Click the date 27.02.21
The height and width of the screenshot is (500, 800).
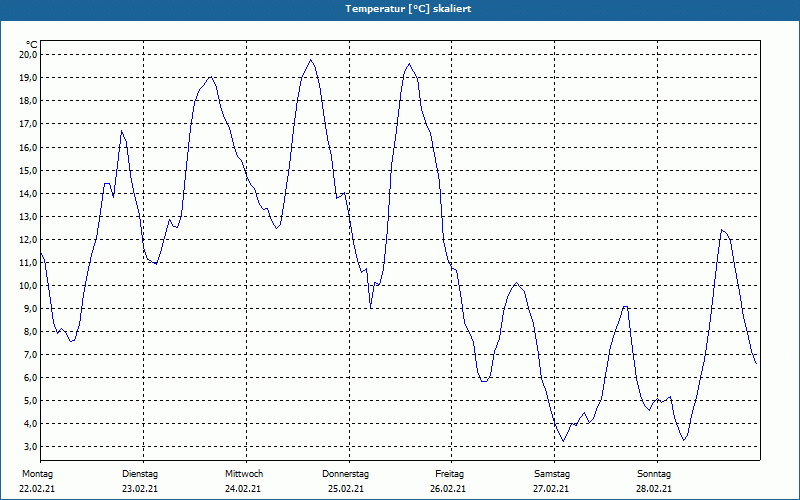coord(551,489)
